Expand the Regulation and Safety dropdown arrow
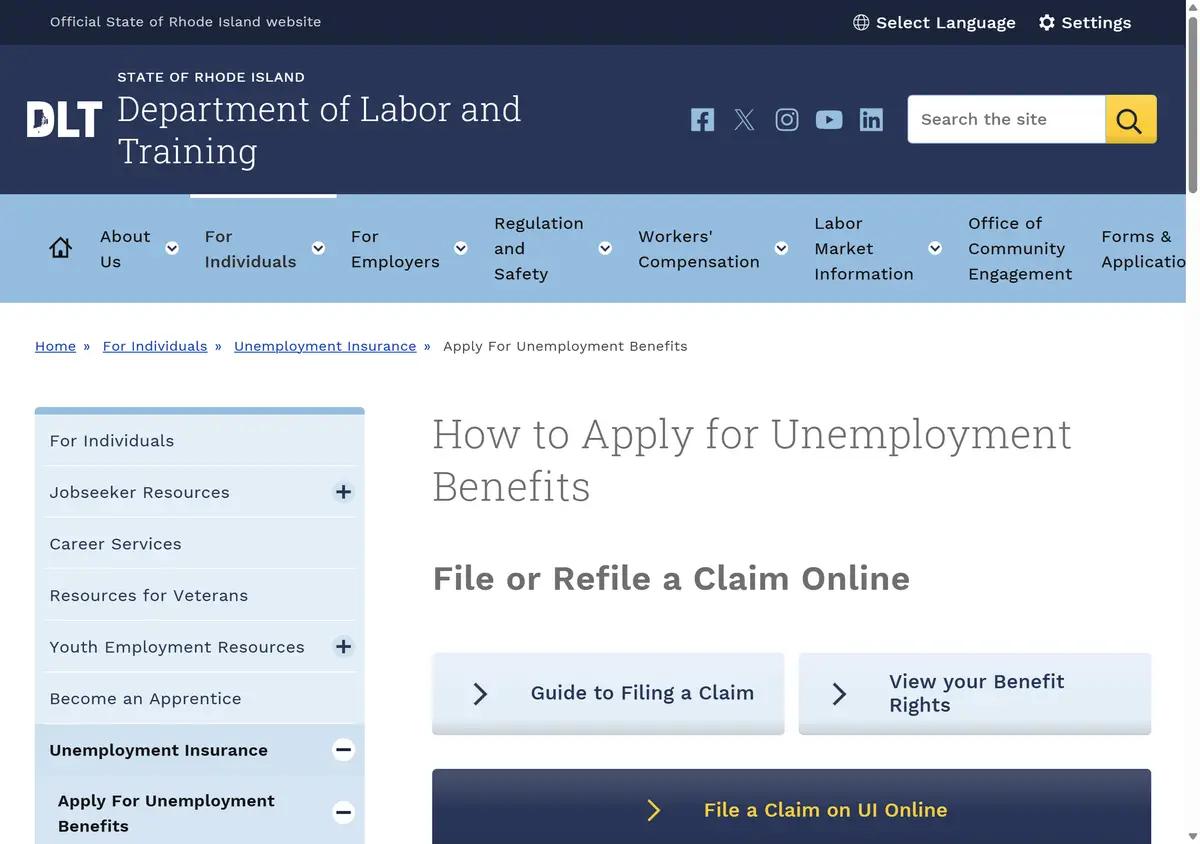The width and height of the screenshot is (1200, 844). point(605,248)
